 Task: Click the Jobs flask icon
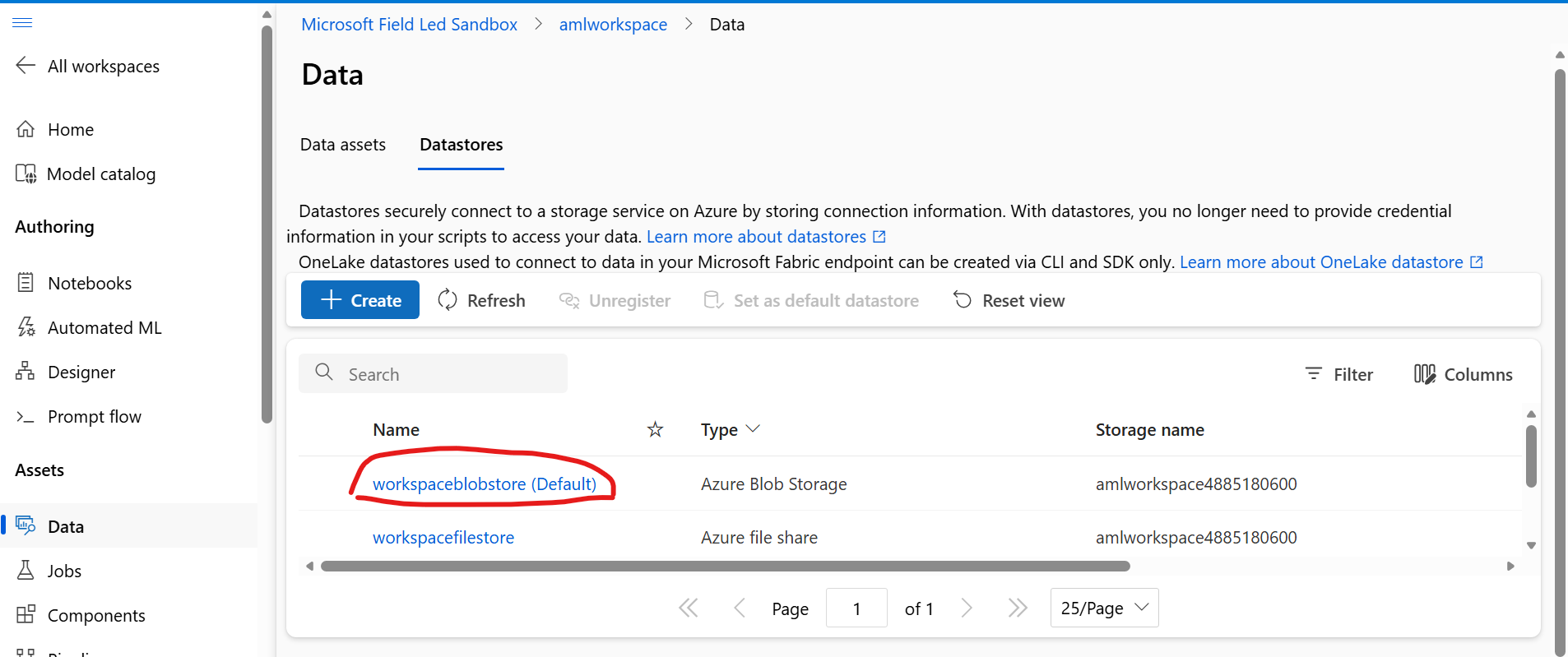click(26, 571)
